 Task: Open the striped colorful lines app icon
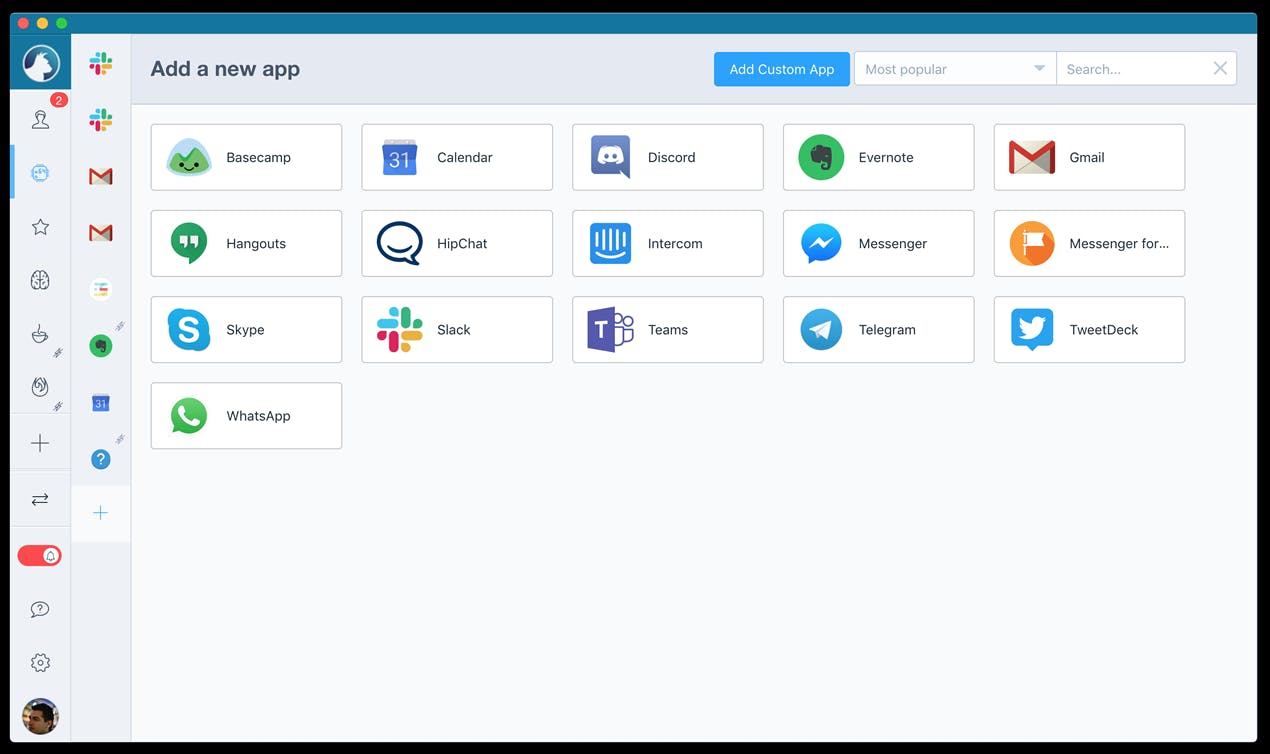[100, 289]
